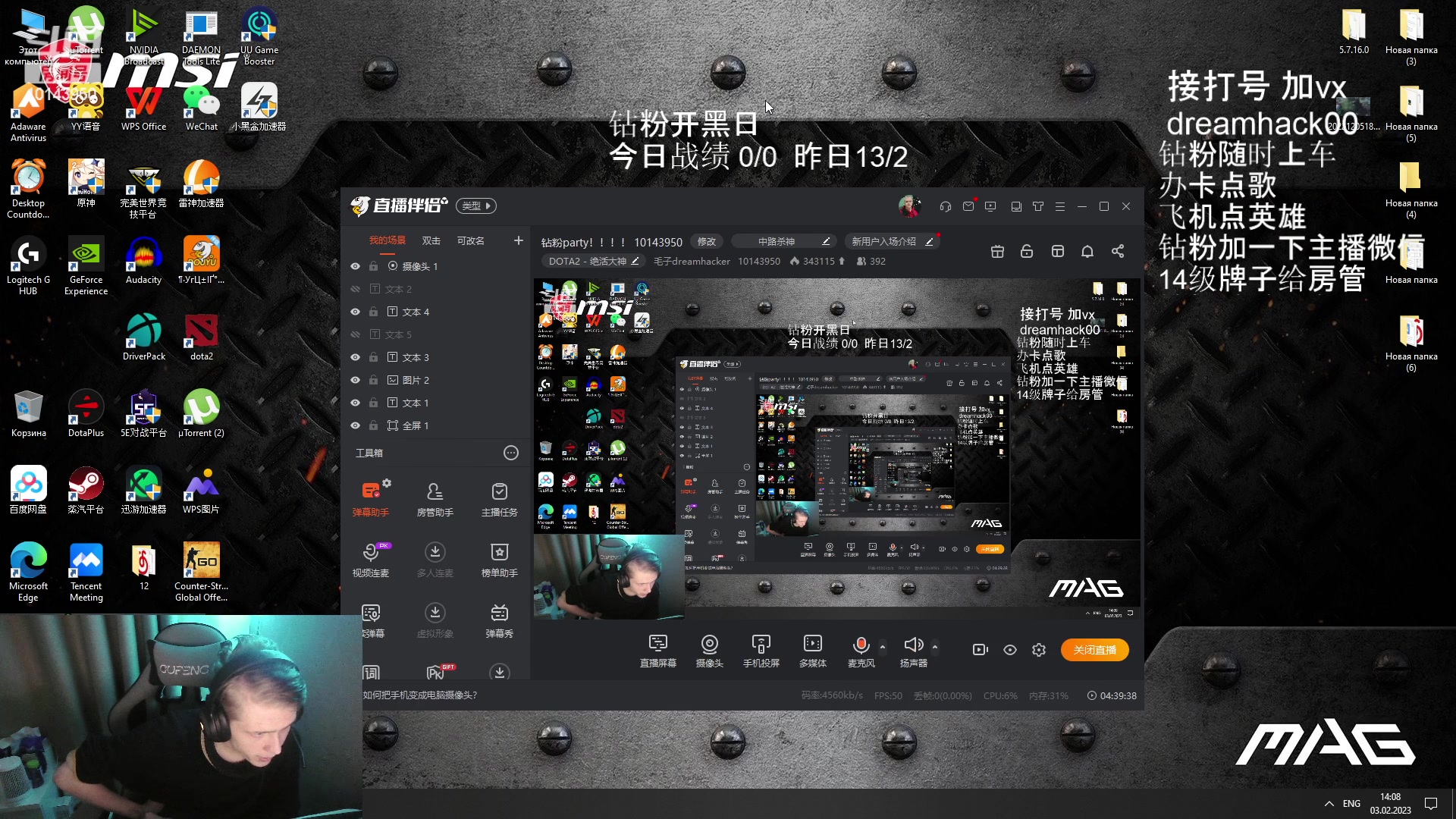The width and height of the screenshot is (1456, 819).
Task: Open notification center in taskbar
Action: point(1431,804)
